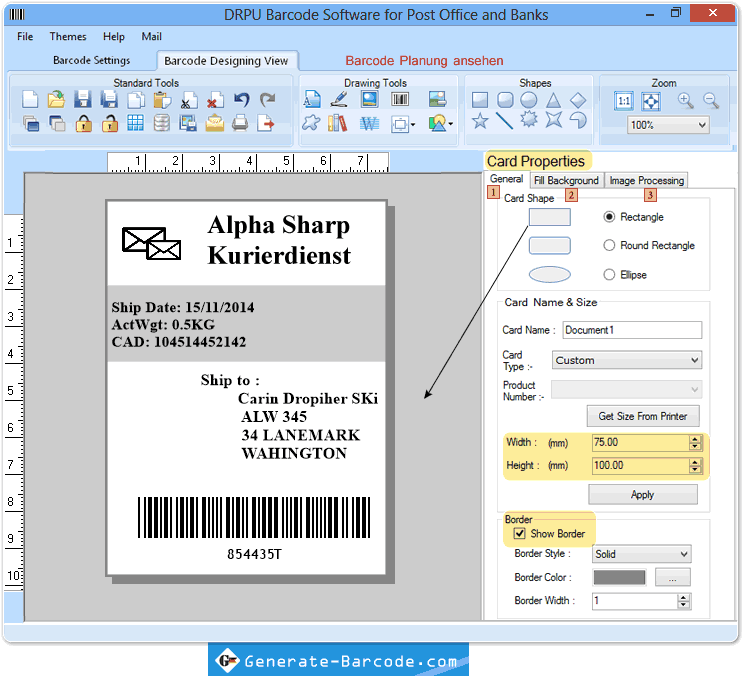Insert WordArt with the W icon
The width and height of the screenshot is (744, 676).
(369, 124)
